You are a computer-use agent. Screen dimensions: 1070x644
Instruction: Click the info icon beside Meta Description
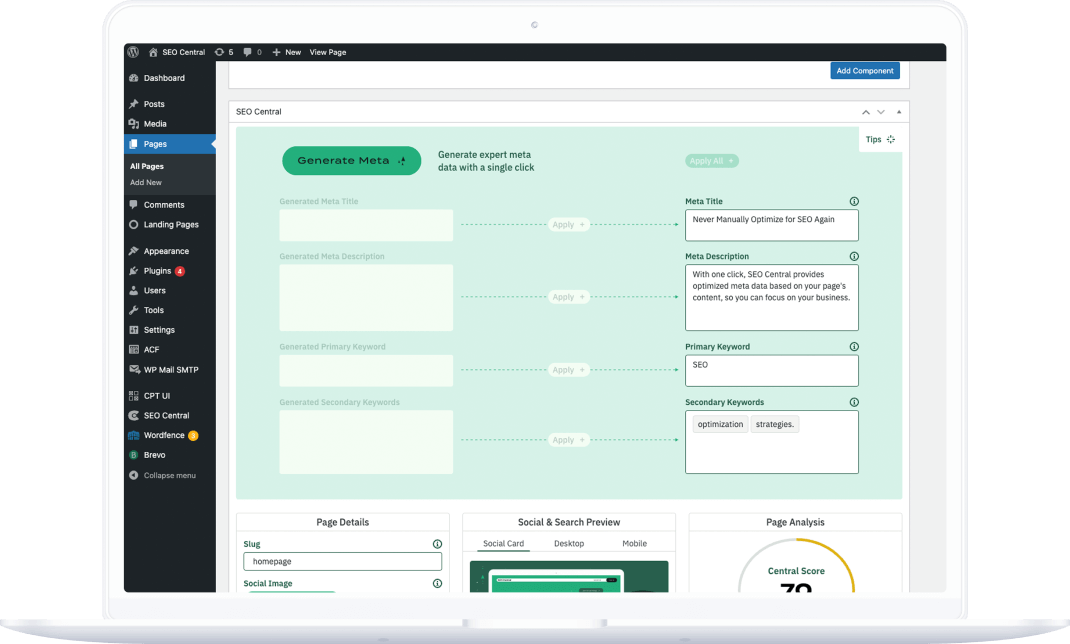[854, 257]
